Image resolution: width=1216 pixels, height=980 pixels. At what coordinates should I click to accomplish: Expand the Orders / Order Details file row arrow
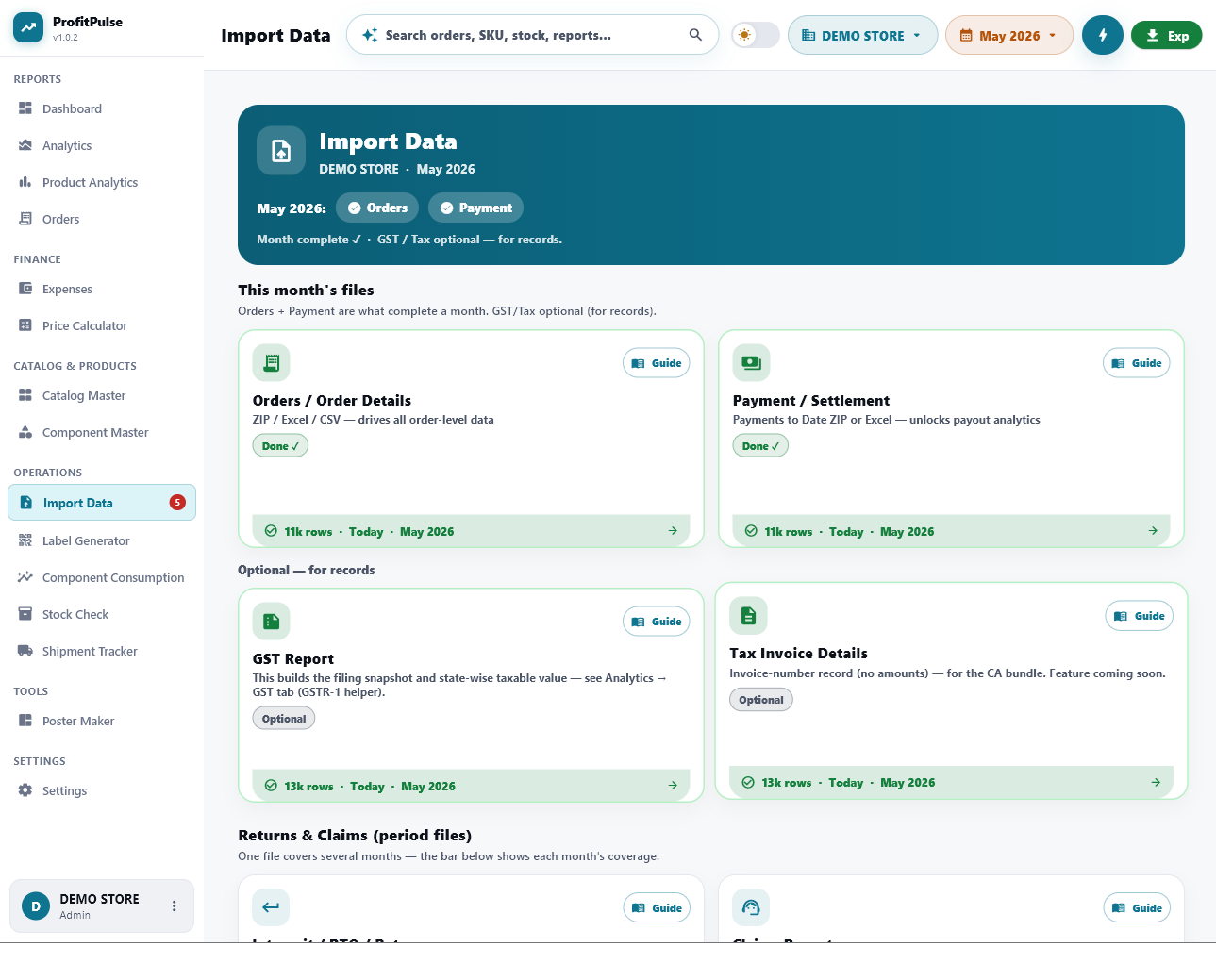[673, 531]
